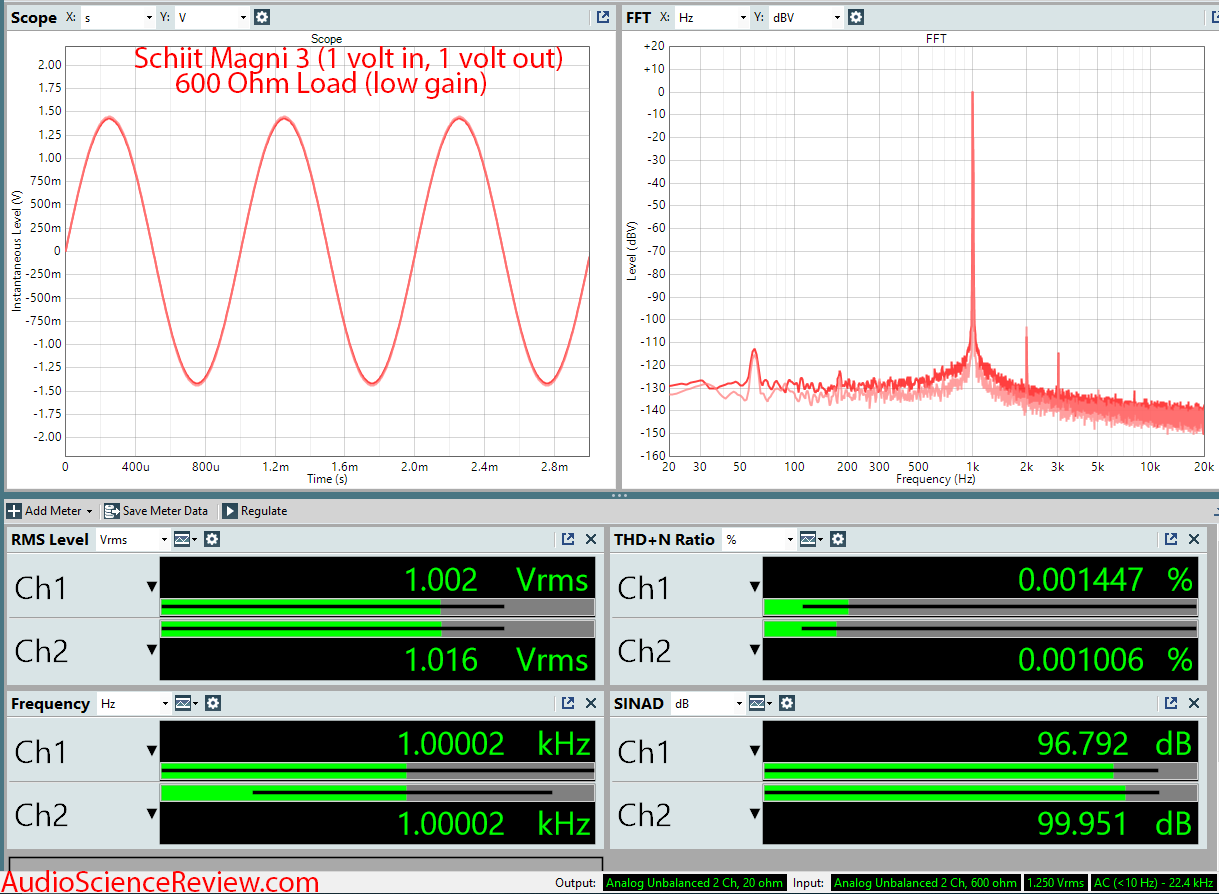Click the 0.001006 % THD+N reading

(x=1106, y=660)
